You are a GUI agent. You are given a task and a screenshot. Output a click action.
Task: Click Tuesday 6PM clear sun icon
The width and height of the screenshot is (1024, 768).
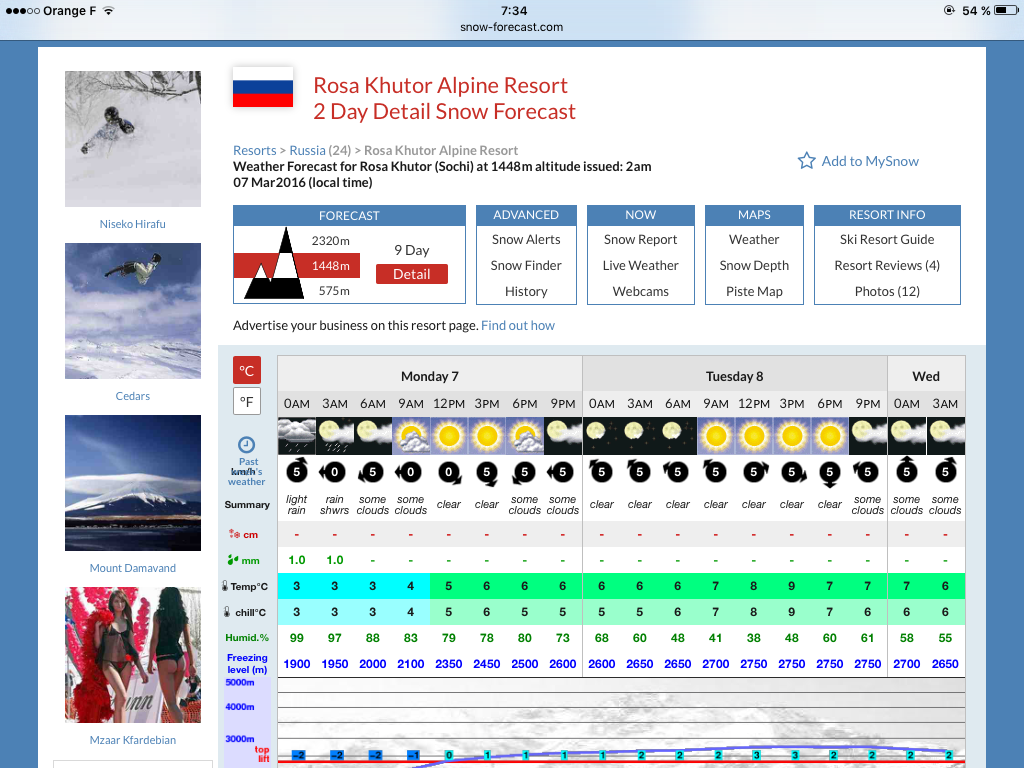829,436
